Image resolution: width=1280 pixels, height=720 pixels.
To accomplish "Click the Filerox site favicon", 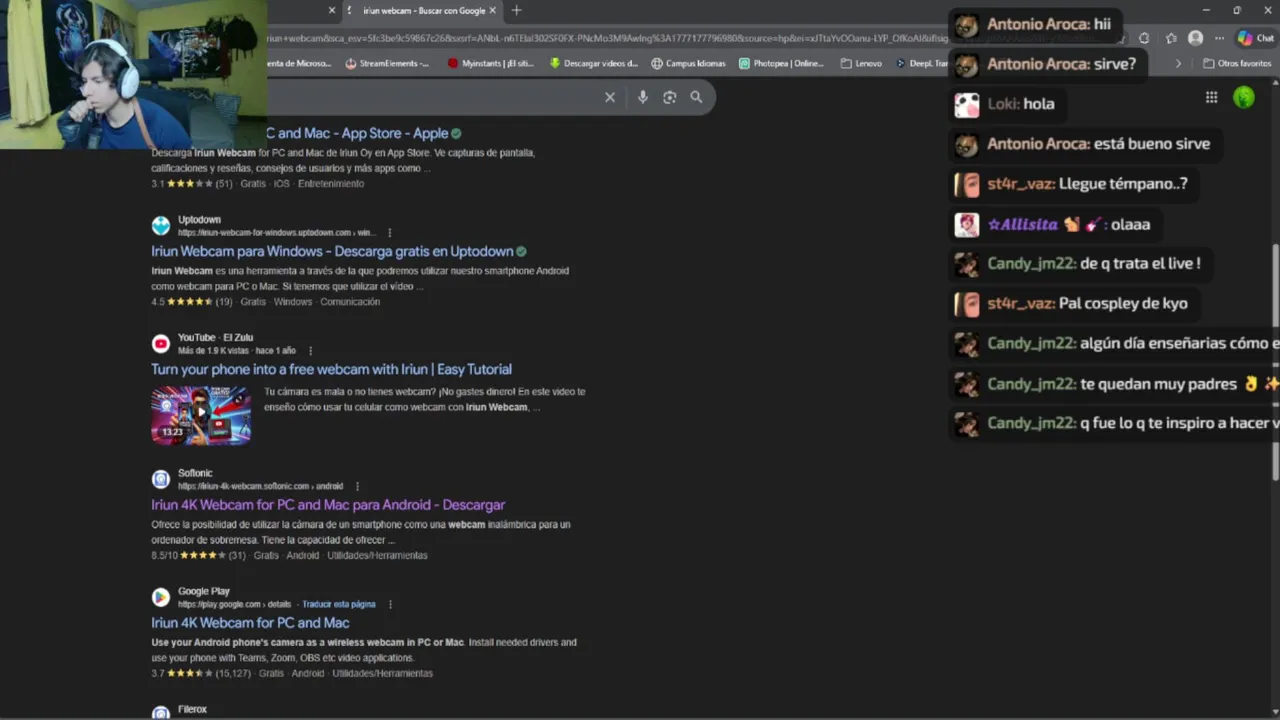I will click(x=160, y=713).
